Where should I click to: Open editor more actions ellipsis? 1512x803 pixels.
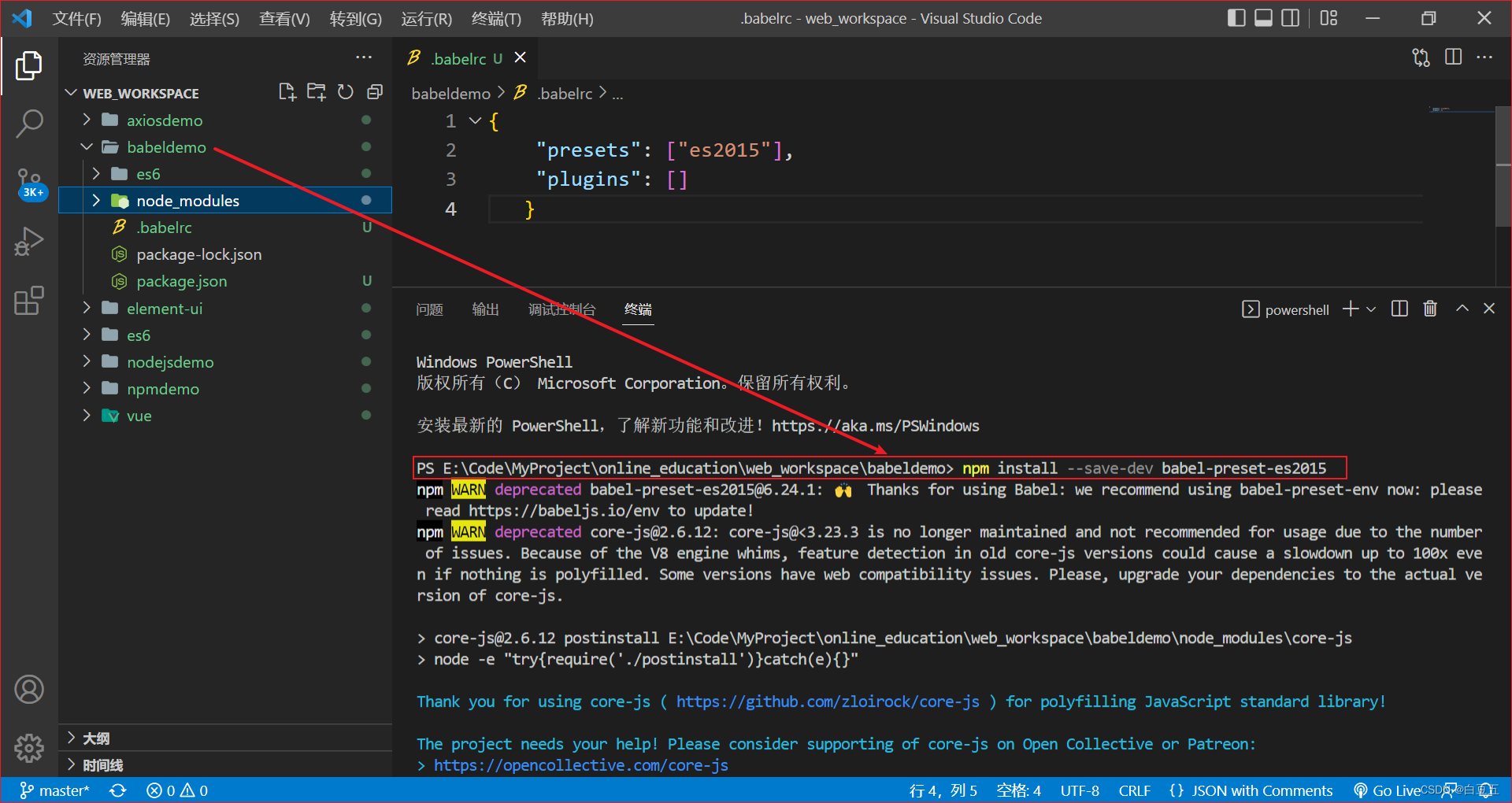point(1485,57)
